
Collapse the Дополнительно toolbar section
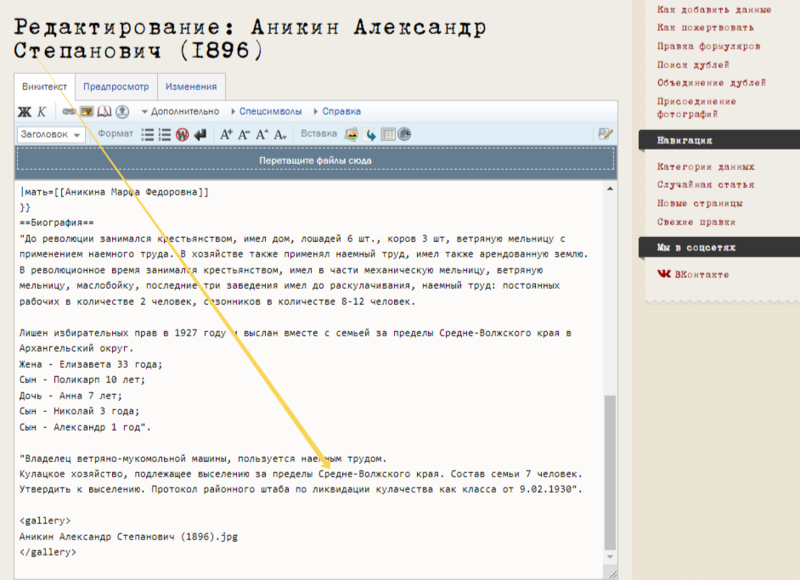pos(180,111)
